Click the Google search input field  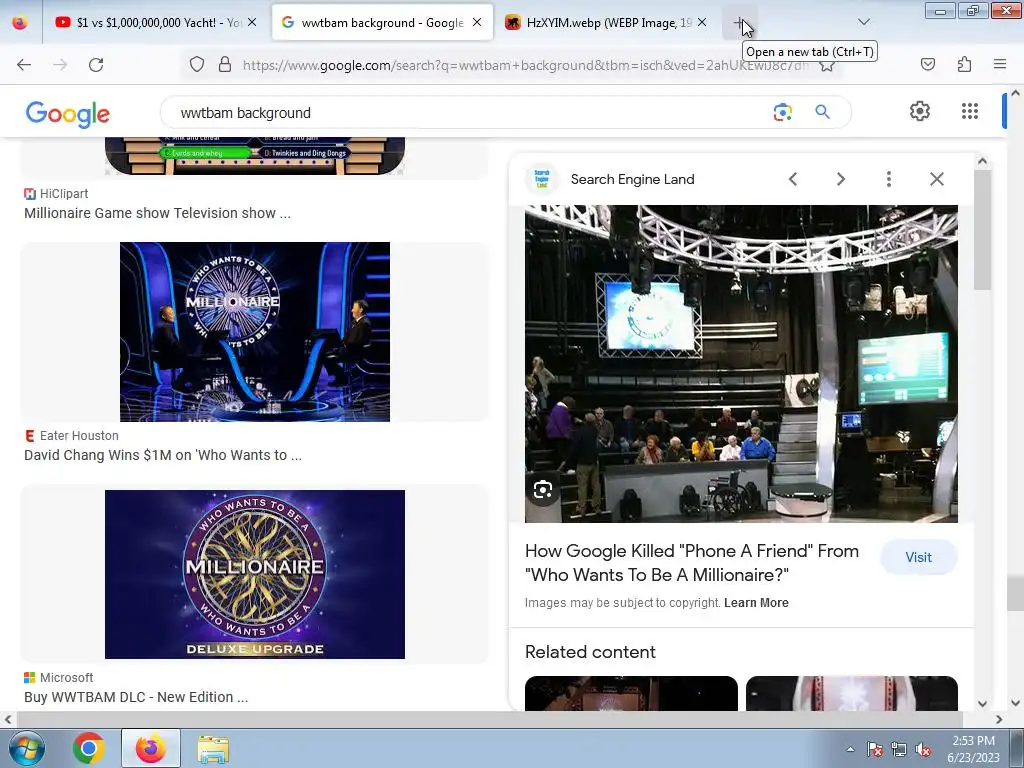coord(470,112)
